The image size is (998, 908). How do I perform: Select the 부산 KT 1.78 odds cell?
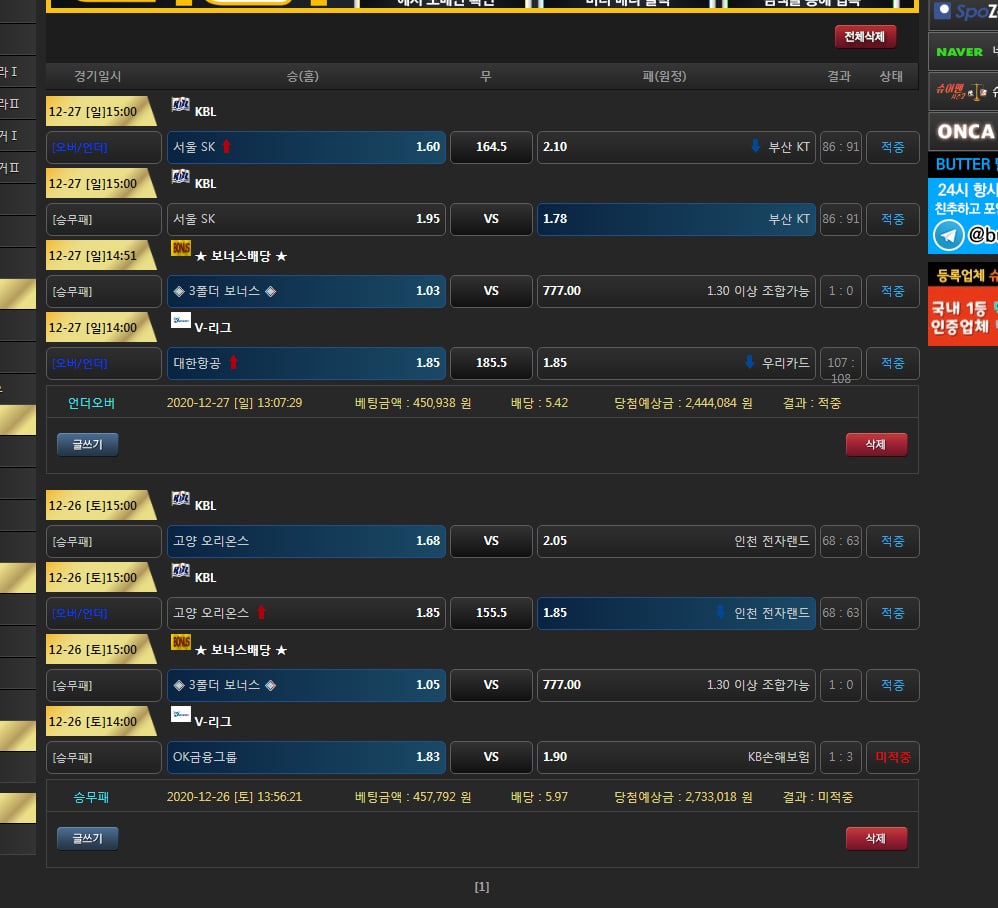(676, 219)
